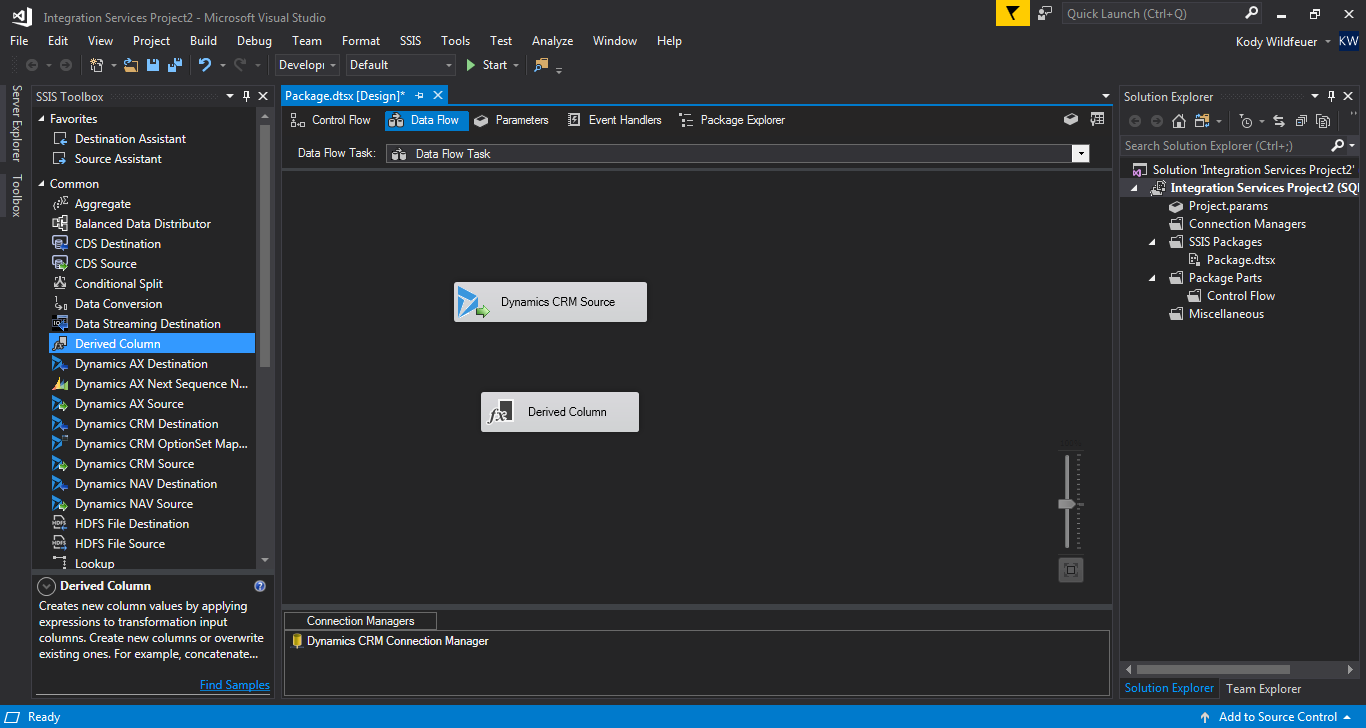The image size is (1366, 728).
Task: Open the Default platform dropdown
Action: click(x=449, y=65)
